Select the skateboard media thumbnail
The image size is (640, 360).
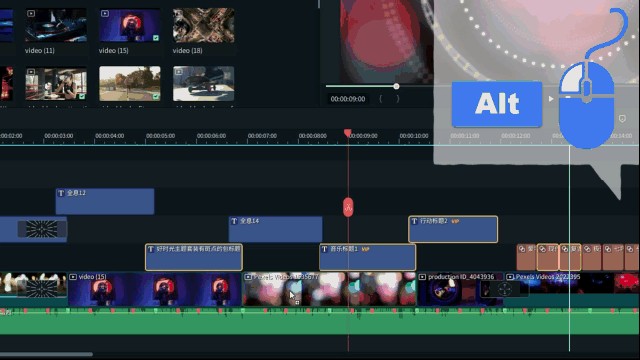click(x=203, y=84)
